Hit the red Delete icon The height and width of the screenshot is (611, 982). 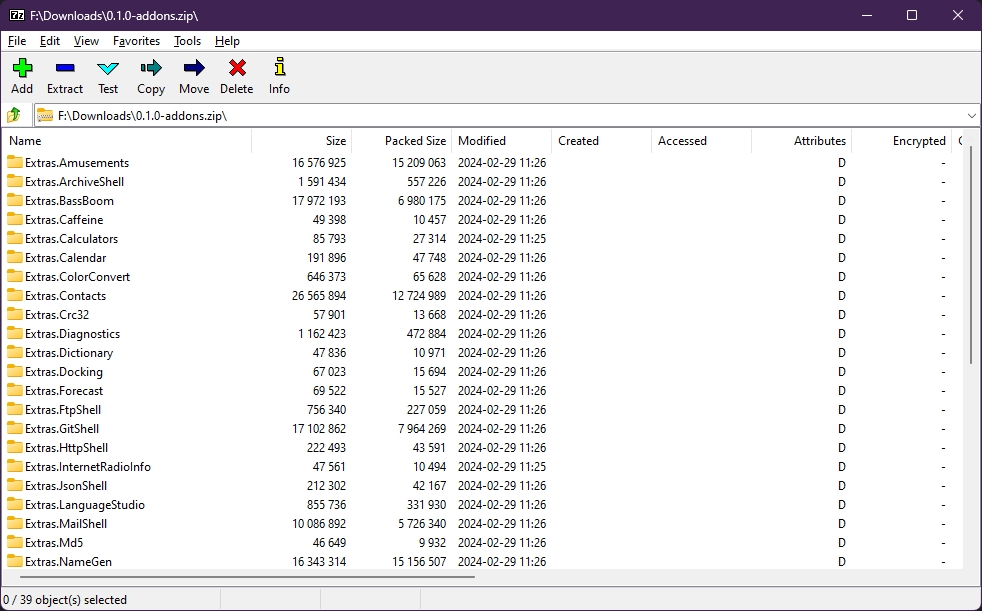[237, 68]
